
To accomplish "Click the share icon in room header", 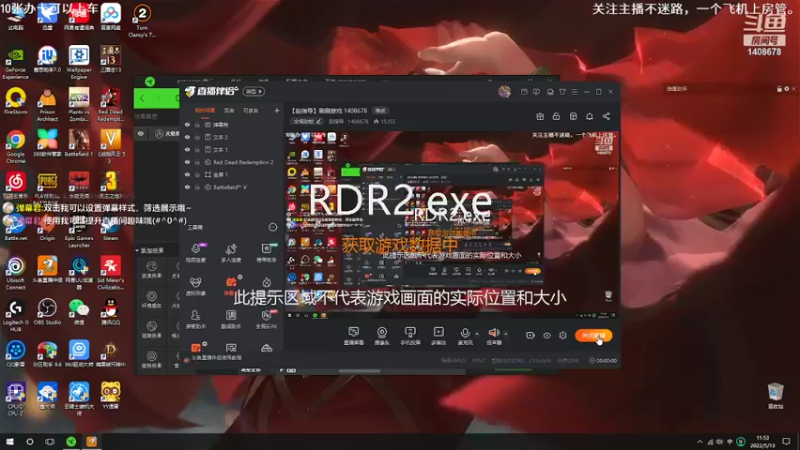I will (x=606, y=116).
